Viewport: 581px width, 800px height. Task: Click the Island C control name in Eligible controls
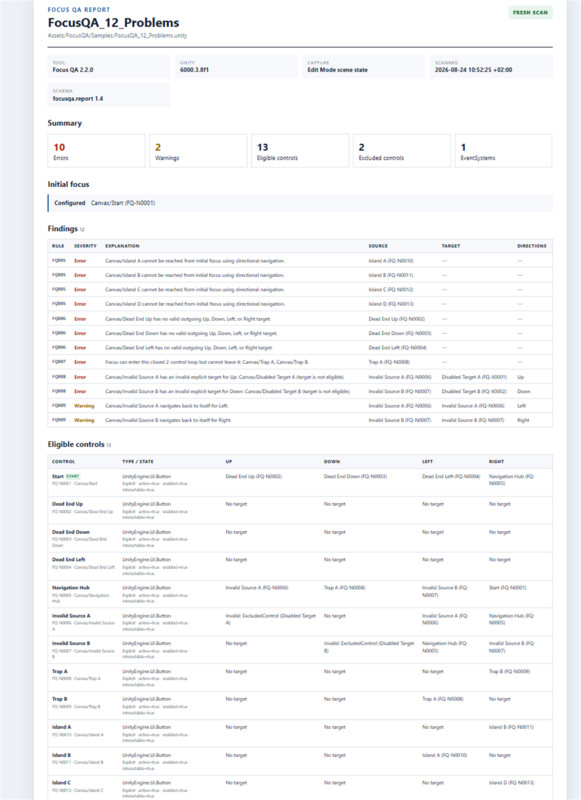61,783
